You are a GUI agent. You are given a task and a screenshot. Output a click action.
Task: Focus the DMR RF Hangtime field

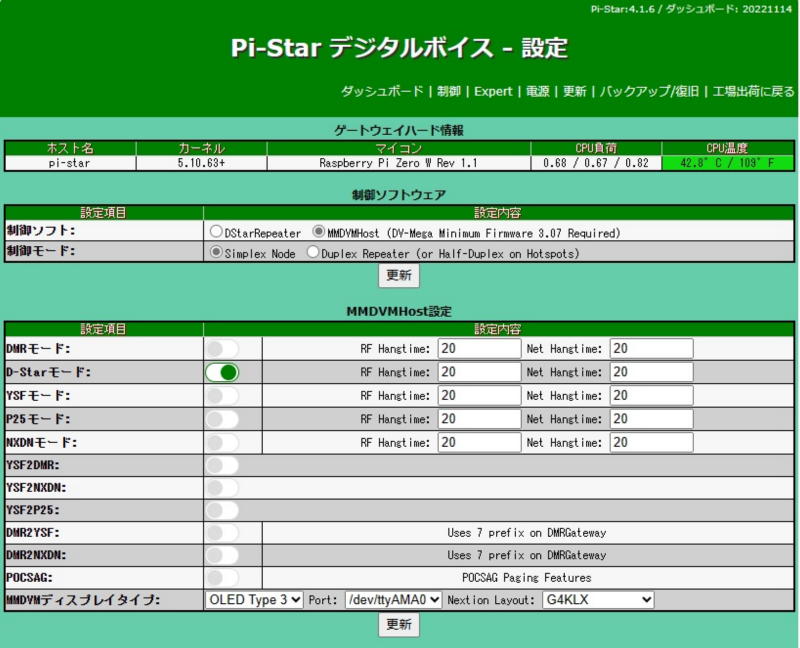pyautogui.click(x=479, y=349)
